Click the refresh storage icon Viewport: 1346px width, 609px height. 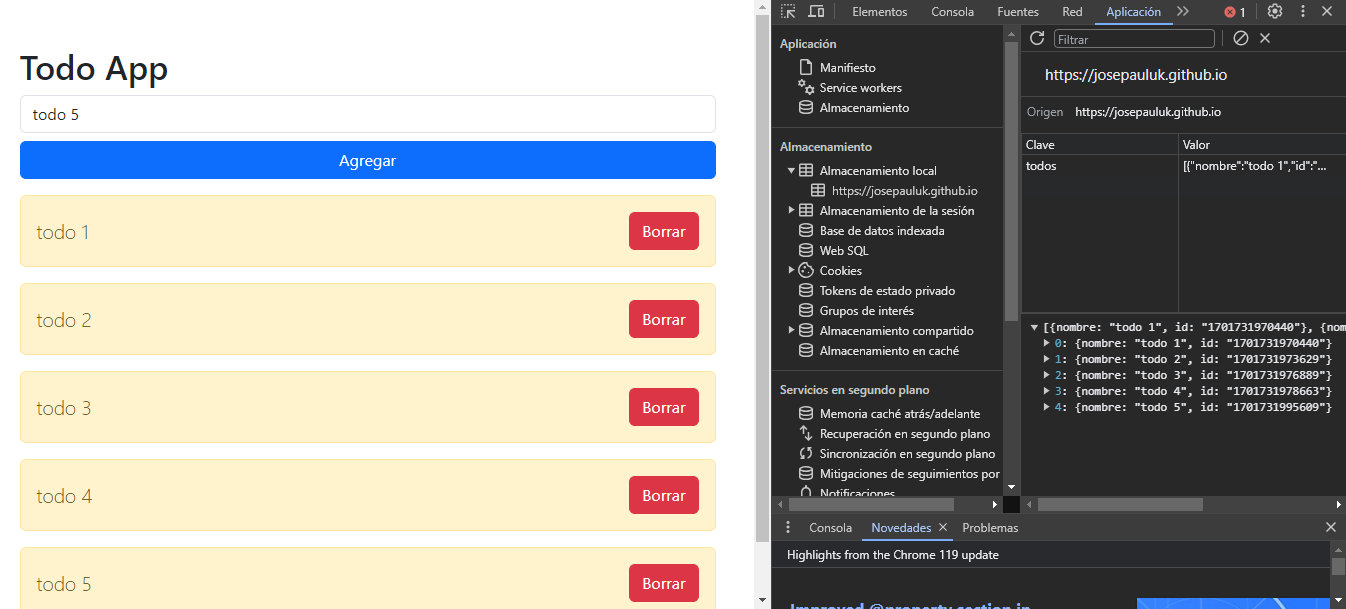point(1037,38)
